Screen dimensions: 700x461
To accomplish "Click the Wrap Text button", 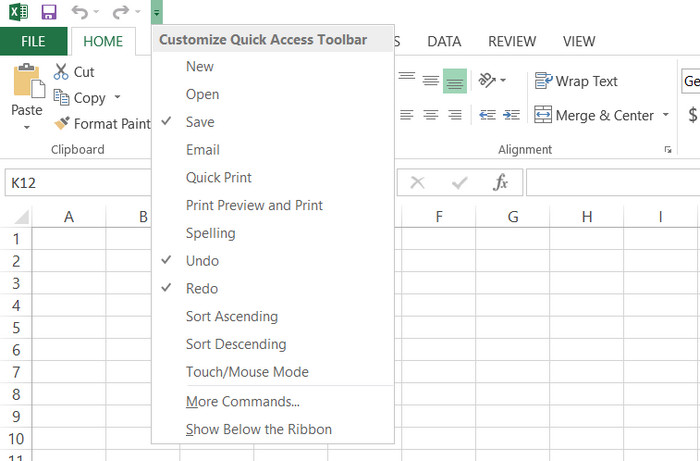I will tap(576, 81).
